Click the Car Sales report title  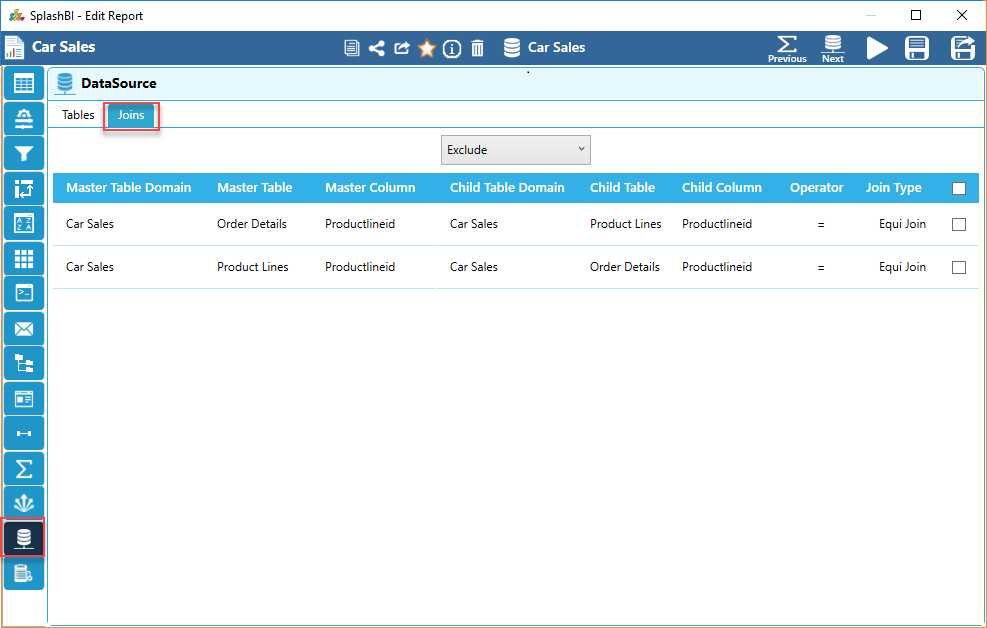pyautogui.click(x=64, y=47)
